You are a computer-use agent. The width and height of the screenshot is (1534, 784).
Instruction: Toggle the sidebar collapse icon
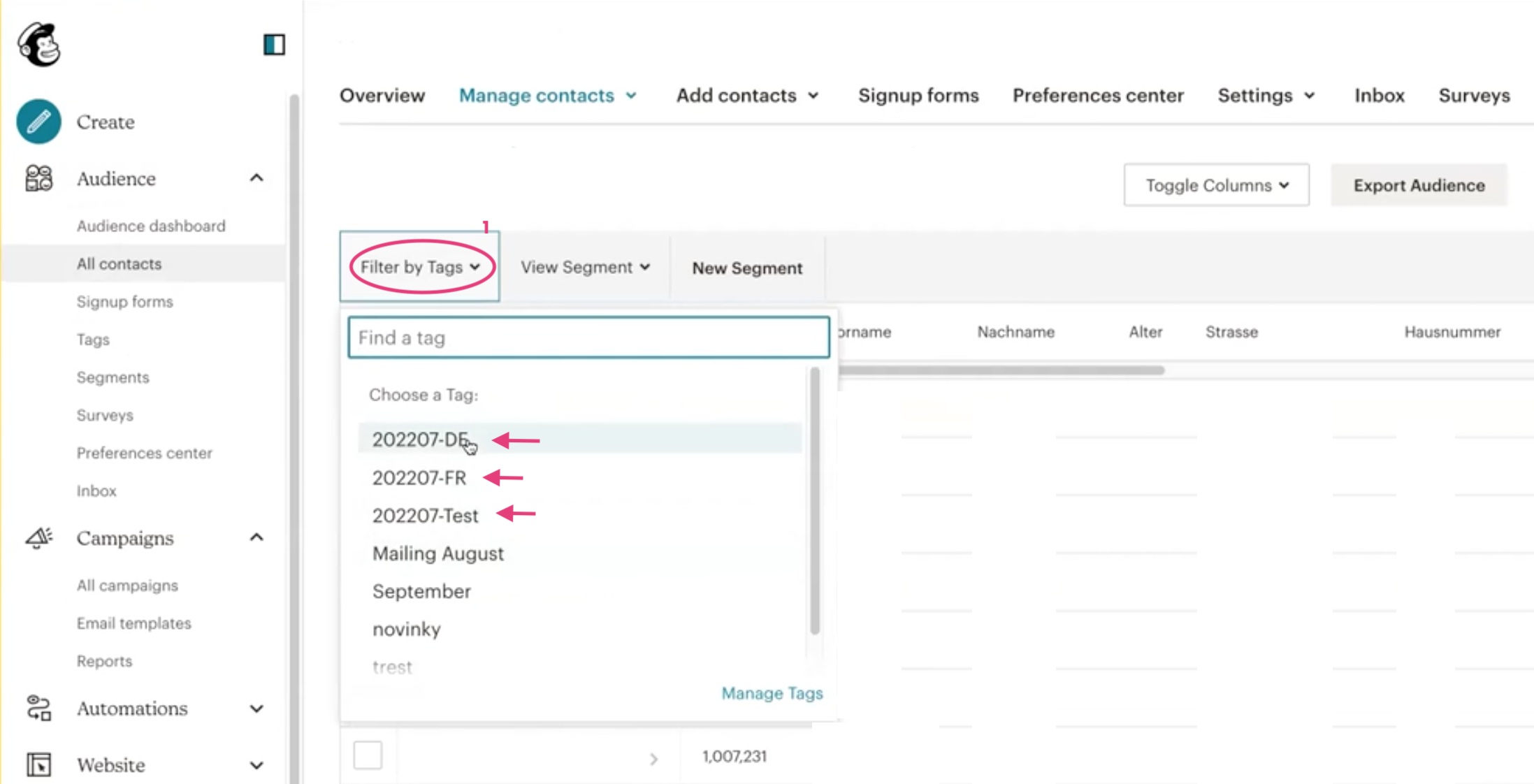pos(274,45)
